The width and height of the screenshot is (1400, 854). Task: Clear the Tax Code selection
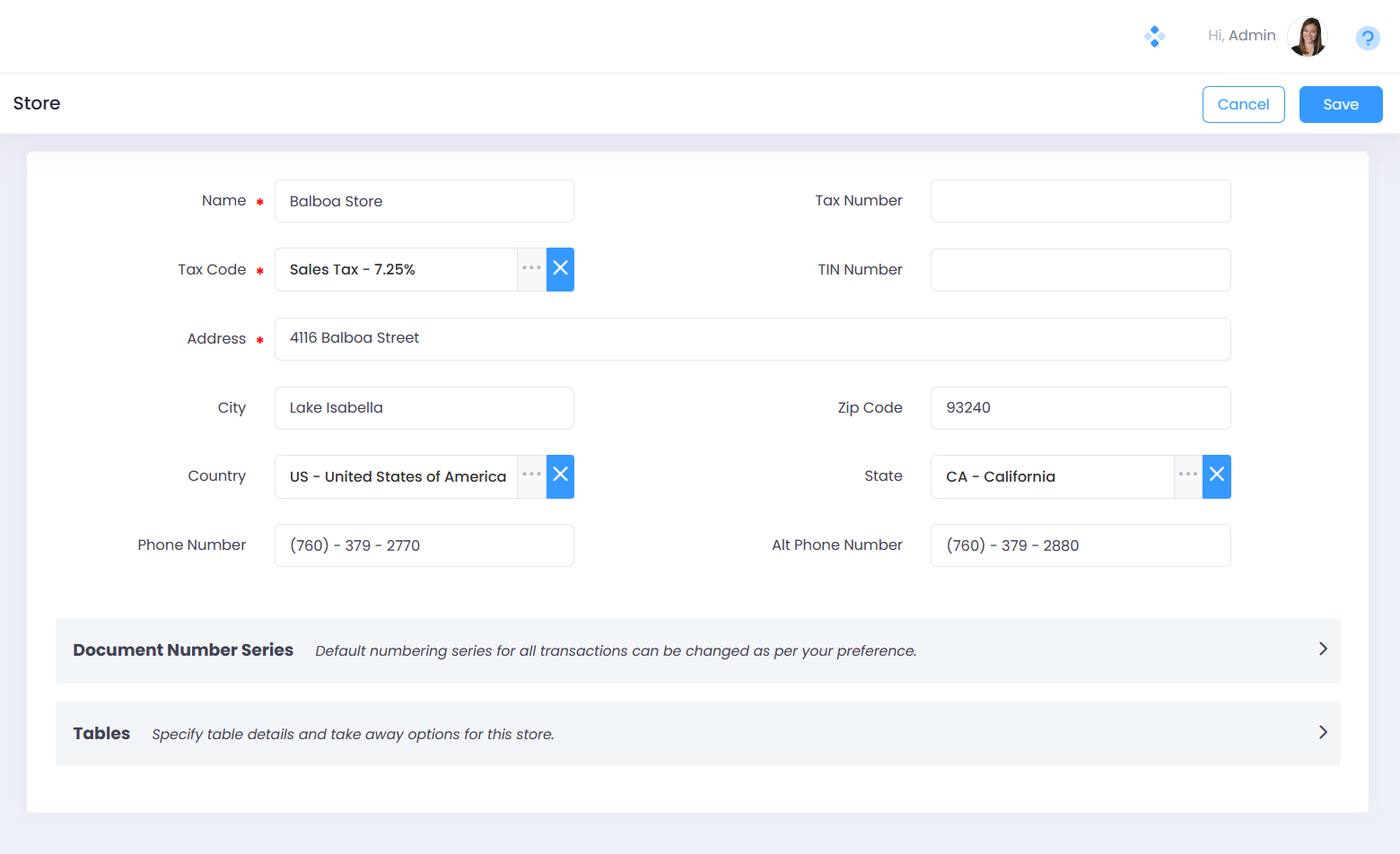(x=560, y=269)
